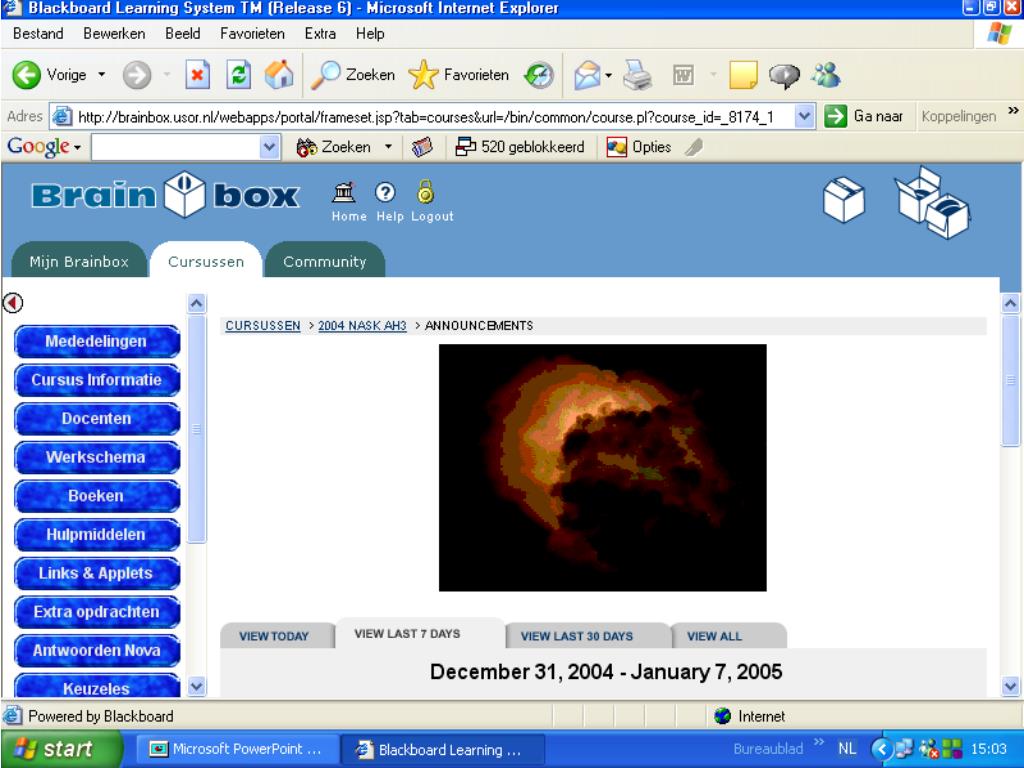Click the Google toolbar search field
The width and height of the screenshot is (1024, 768).
click(176, 147)
